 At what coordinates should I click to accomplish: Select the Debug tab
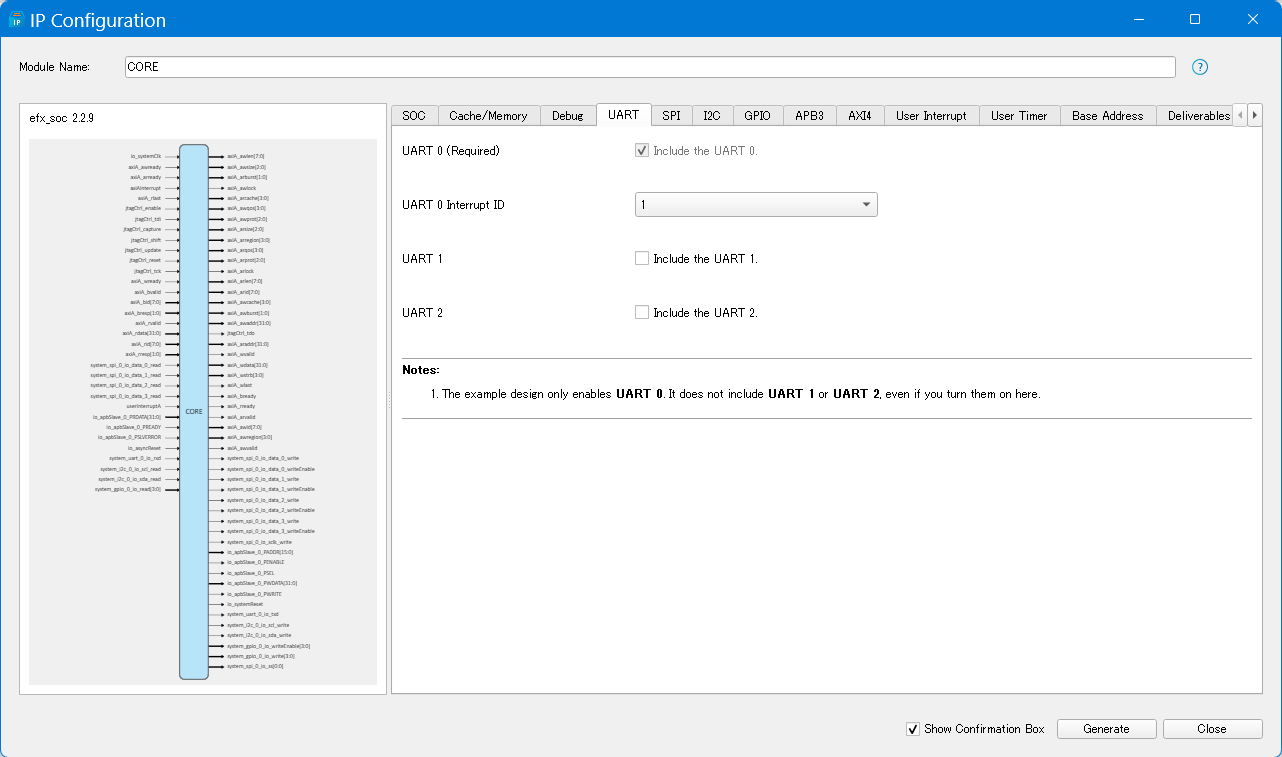click(x=567, y=116)
